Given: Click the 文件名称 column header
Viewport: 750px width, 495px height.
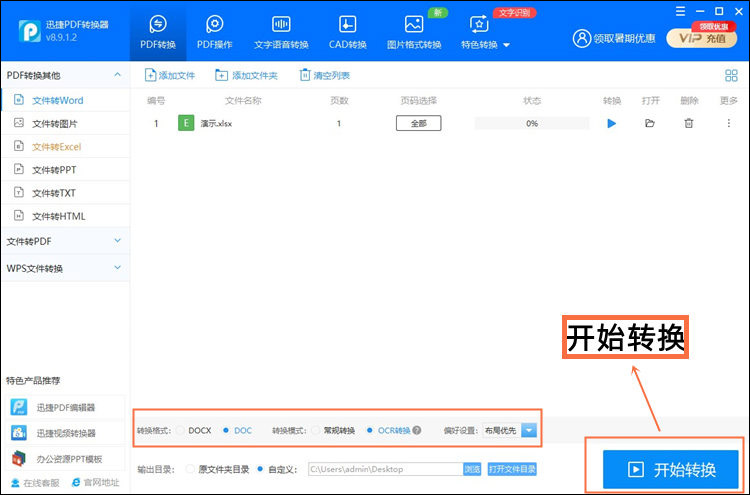Looking at the screenshot, I should (243, 100).
